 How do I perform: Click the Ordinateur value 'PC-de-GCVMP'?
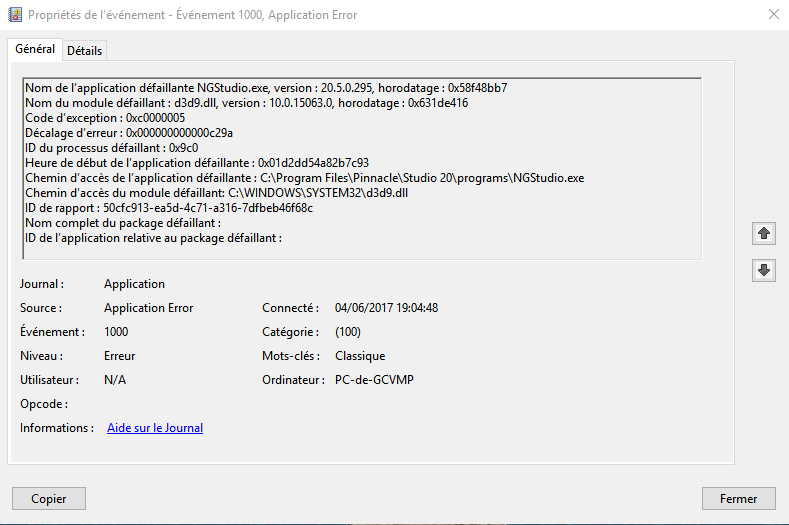pos(374,380)
